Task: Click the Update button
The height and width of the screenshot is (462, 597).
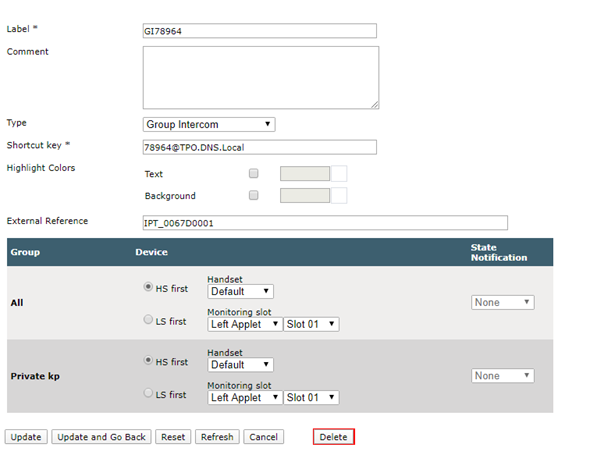Action: coord(26,437)
